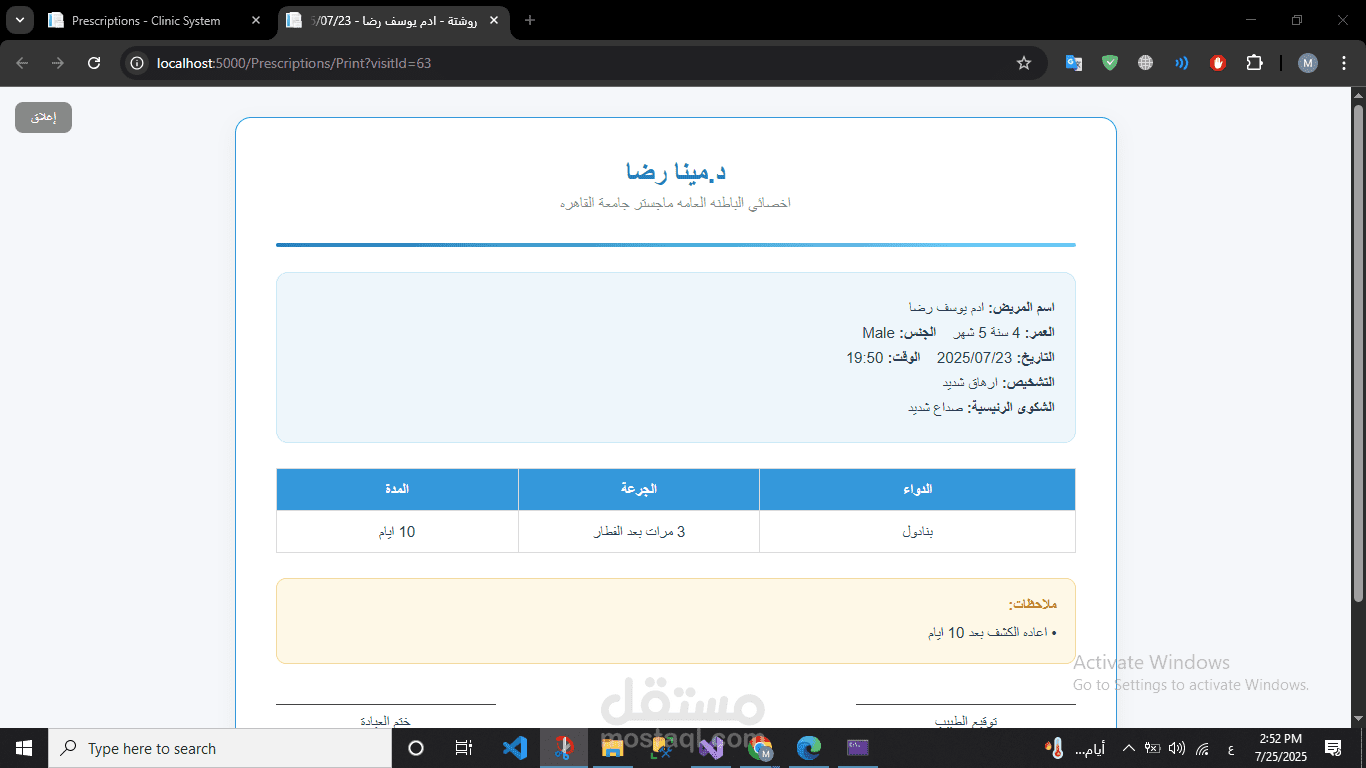
Task: Click the المدة column header
Action: [397, 489]
